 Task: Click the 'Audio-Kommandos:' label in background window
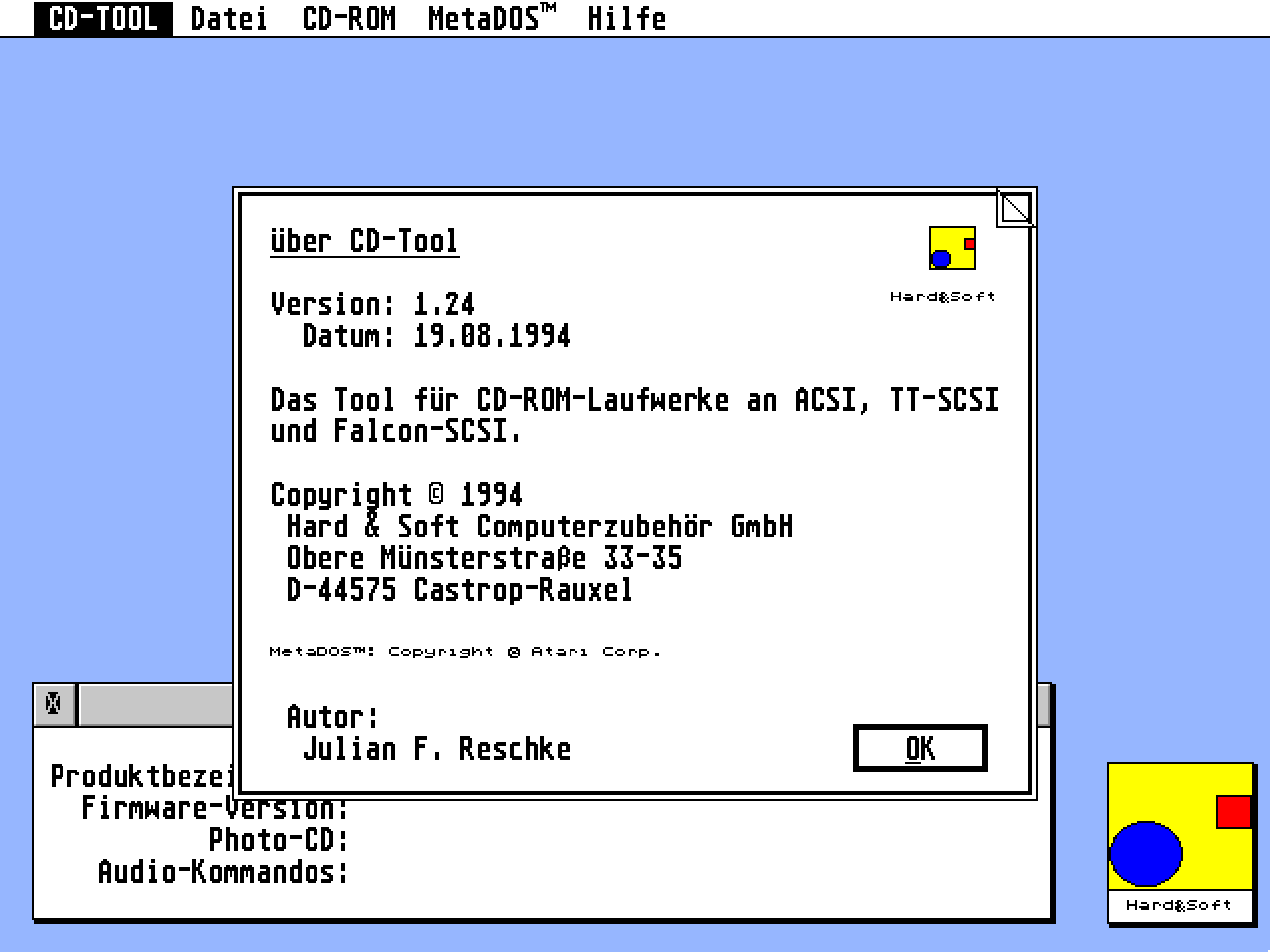pyautogui.click(x=223, y=871)
